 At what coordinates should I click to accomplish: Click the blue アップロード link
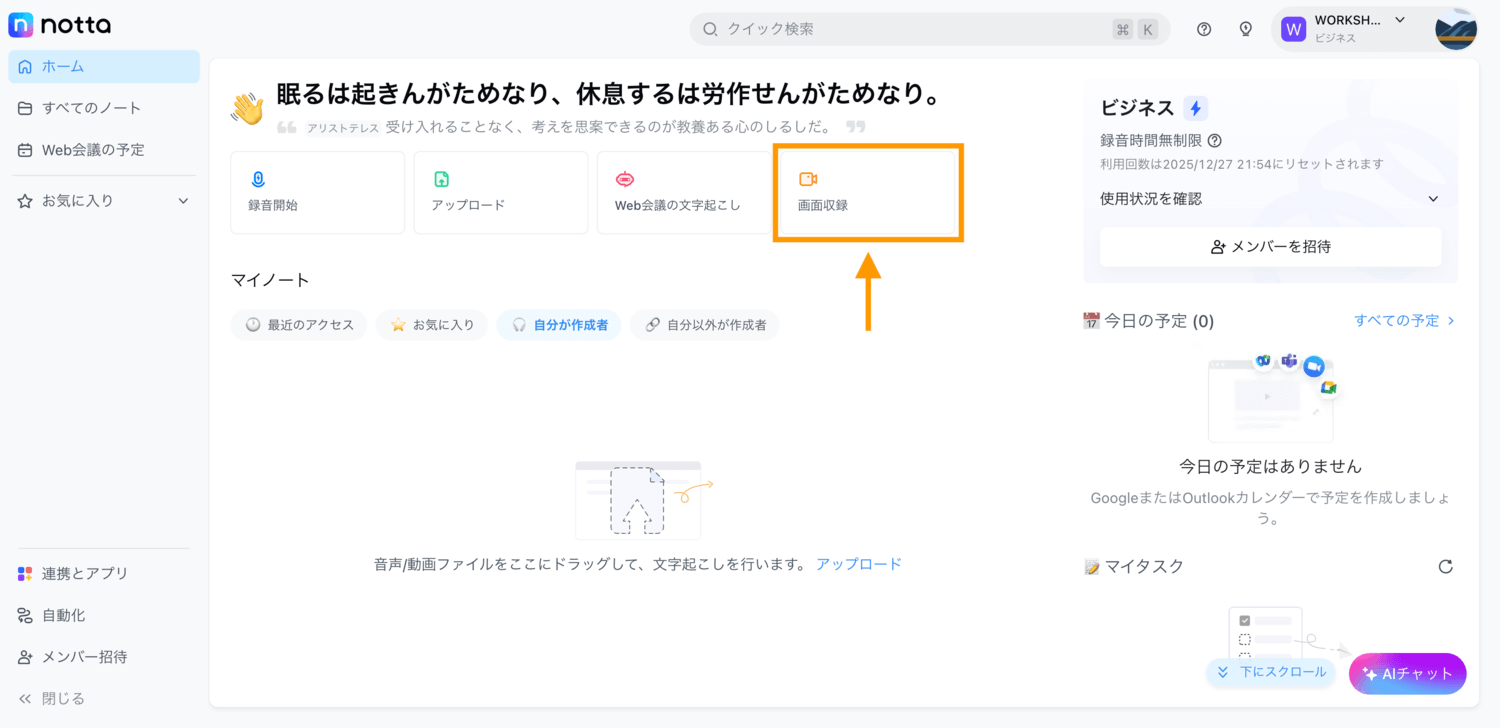(859, 564)
